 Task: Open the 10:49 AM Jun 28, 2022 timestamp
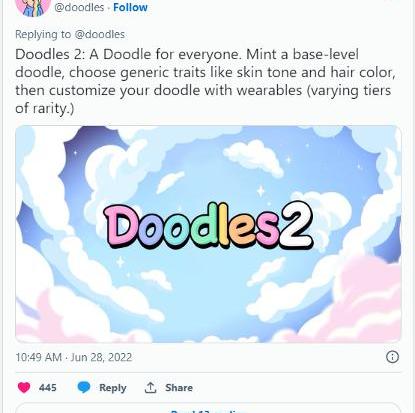click(74, 357)
